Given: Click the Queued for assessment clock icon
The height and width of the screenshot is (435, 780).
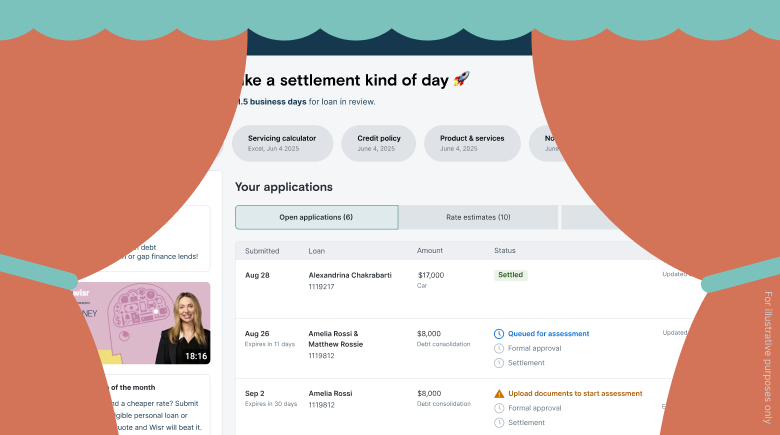Looking at the screenshot, I should coord(499,334).
